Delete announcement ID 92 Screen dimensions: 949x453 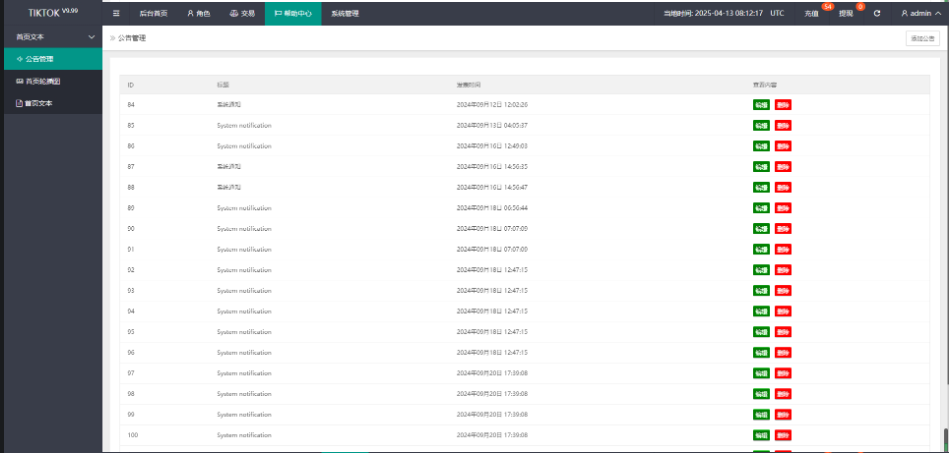tap(783, 269)
